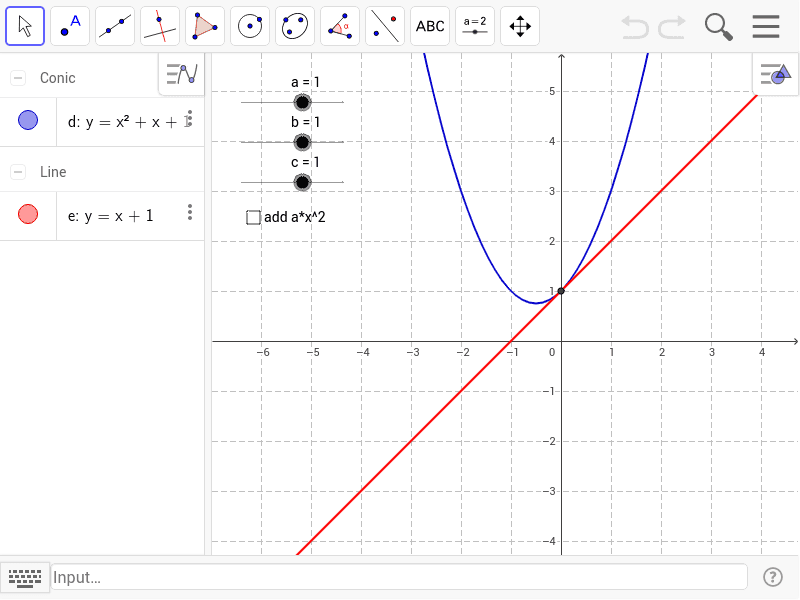Hide line e via its red toggle
Viewport: 800px width, 600px height.
tap(27, 215)
